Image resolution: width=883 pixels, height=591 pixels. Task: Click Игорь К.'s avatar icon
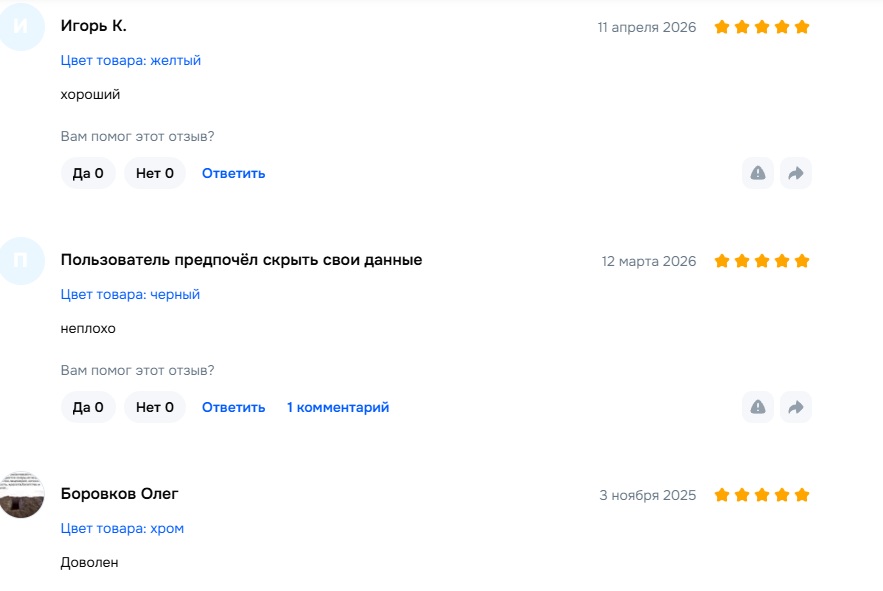click(22, 27)
